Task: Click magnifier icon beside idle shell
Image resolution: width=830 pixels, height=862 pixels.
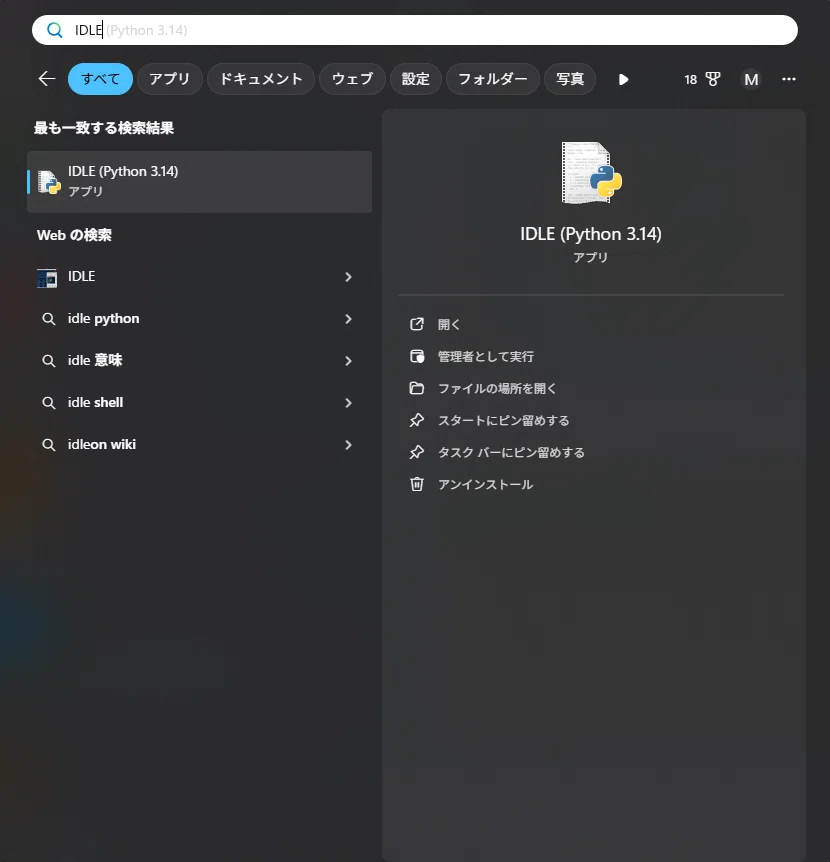Action: (49, 403)
